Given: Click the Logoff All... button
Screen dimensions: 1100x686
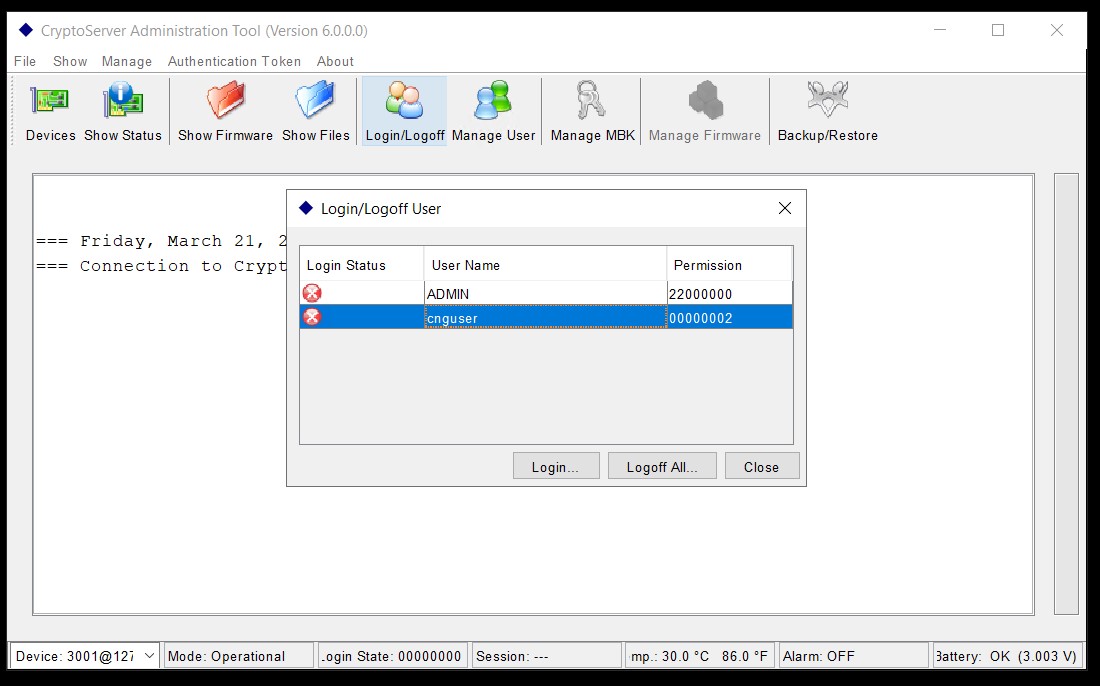Looking at the screenshot, I should tap(662, 466).
